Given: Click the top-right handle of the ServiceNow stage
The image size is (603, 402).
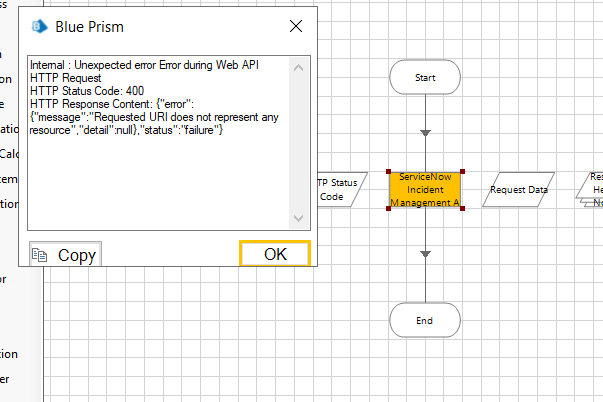Looking at the screenshot, I should click(462, 172).
